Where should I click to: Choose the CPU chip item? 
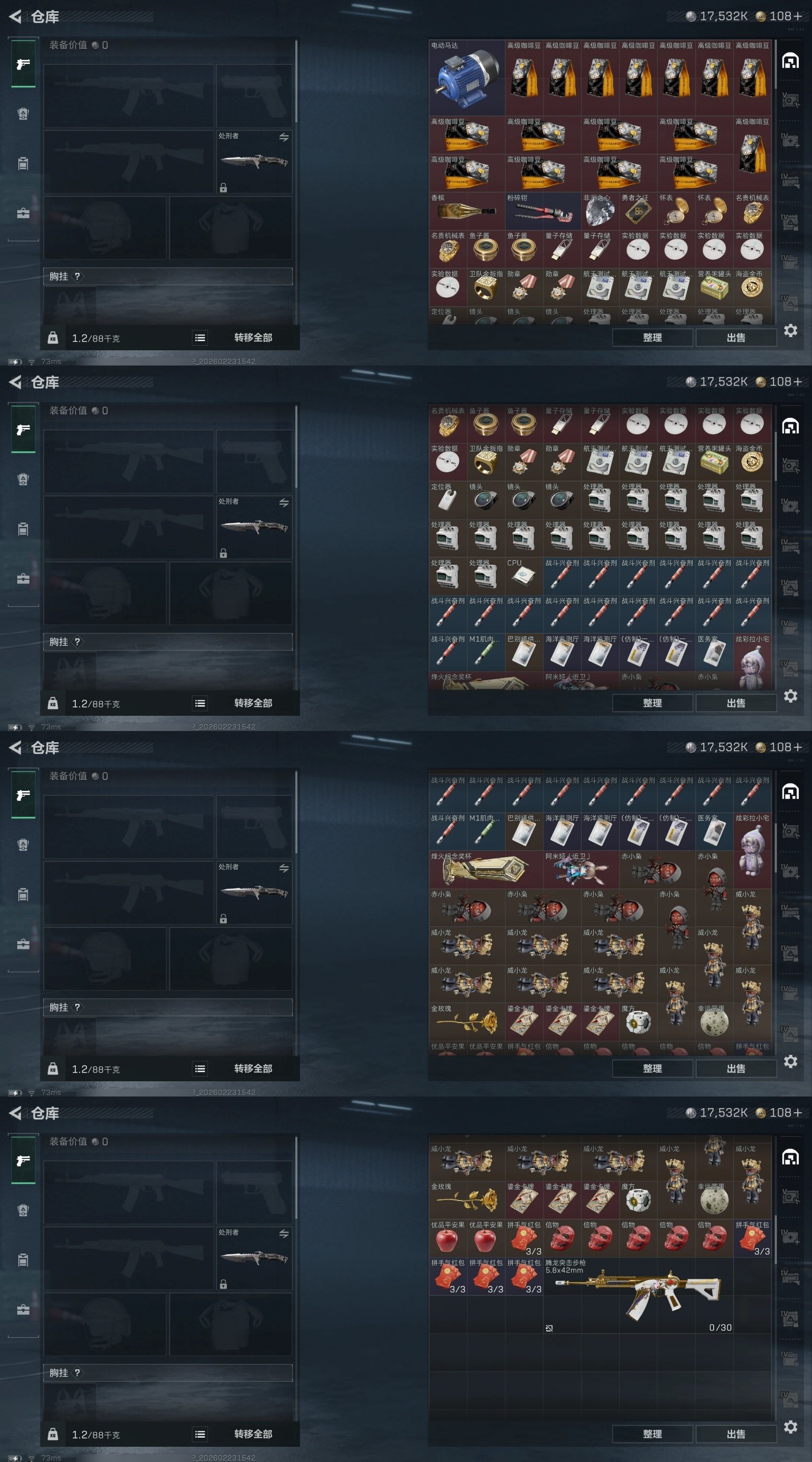[524, 577]
